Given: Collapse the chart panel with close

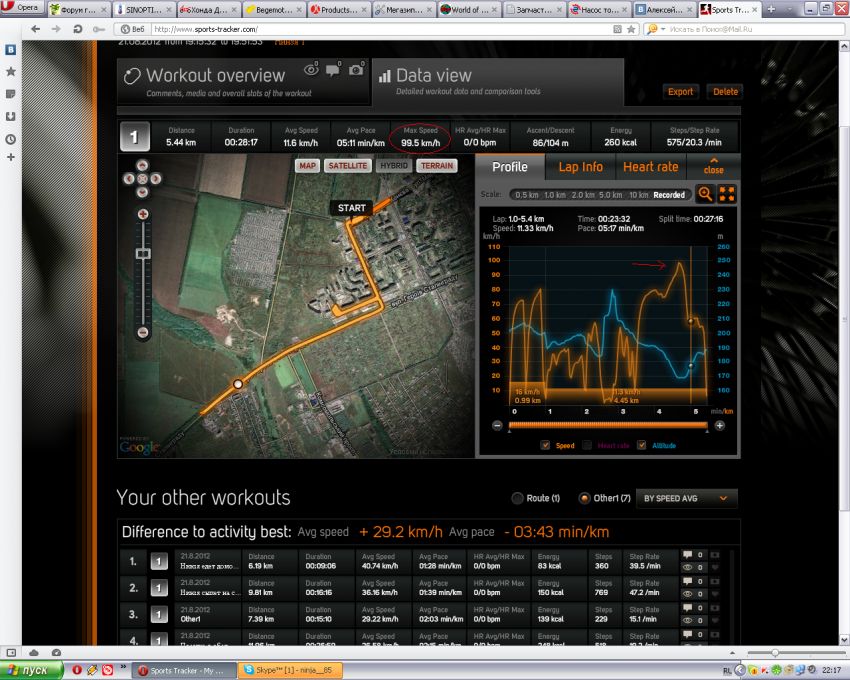Looking at the screenshot, I should pos(713,166).
